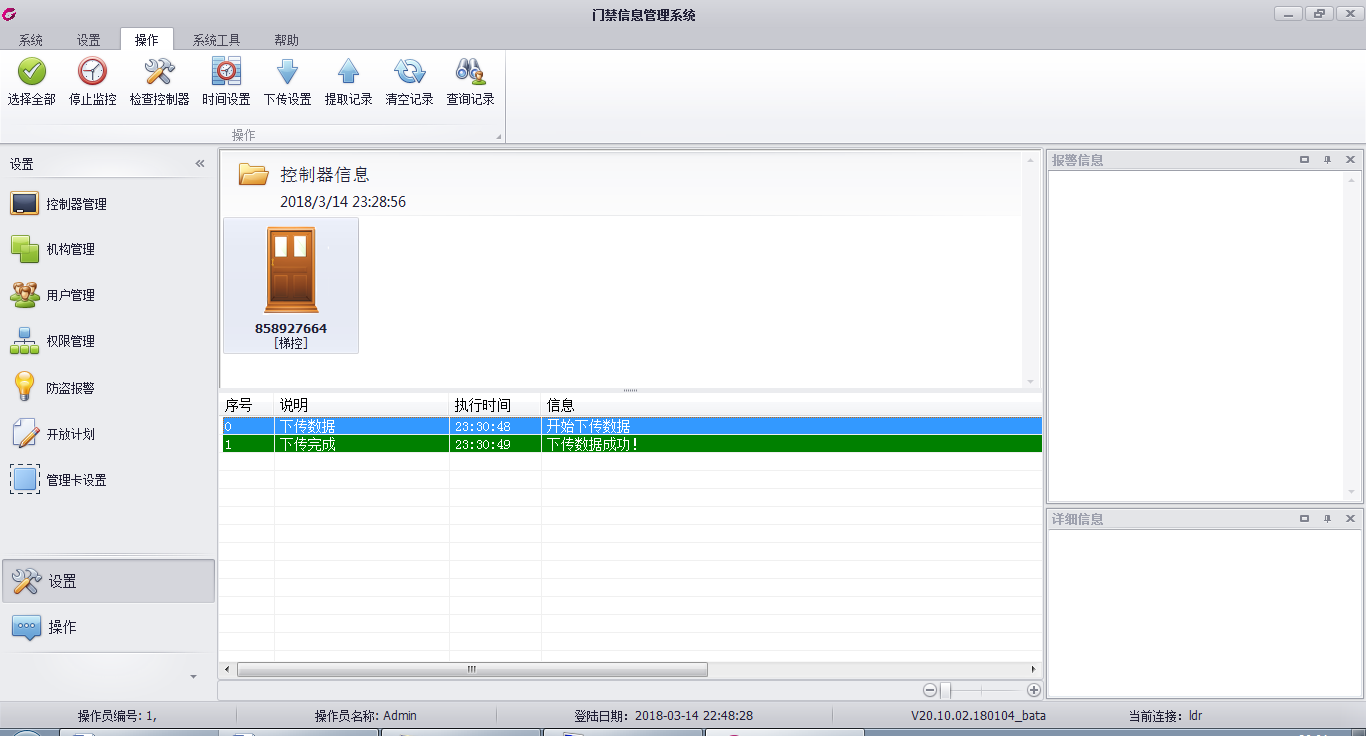
Task: Sort by 执行时间 column header
Action: pyautogui.click(x=495, y=405)
